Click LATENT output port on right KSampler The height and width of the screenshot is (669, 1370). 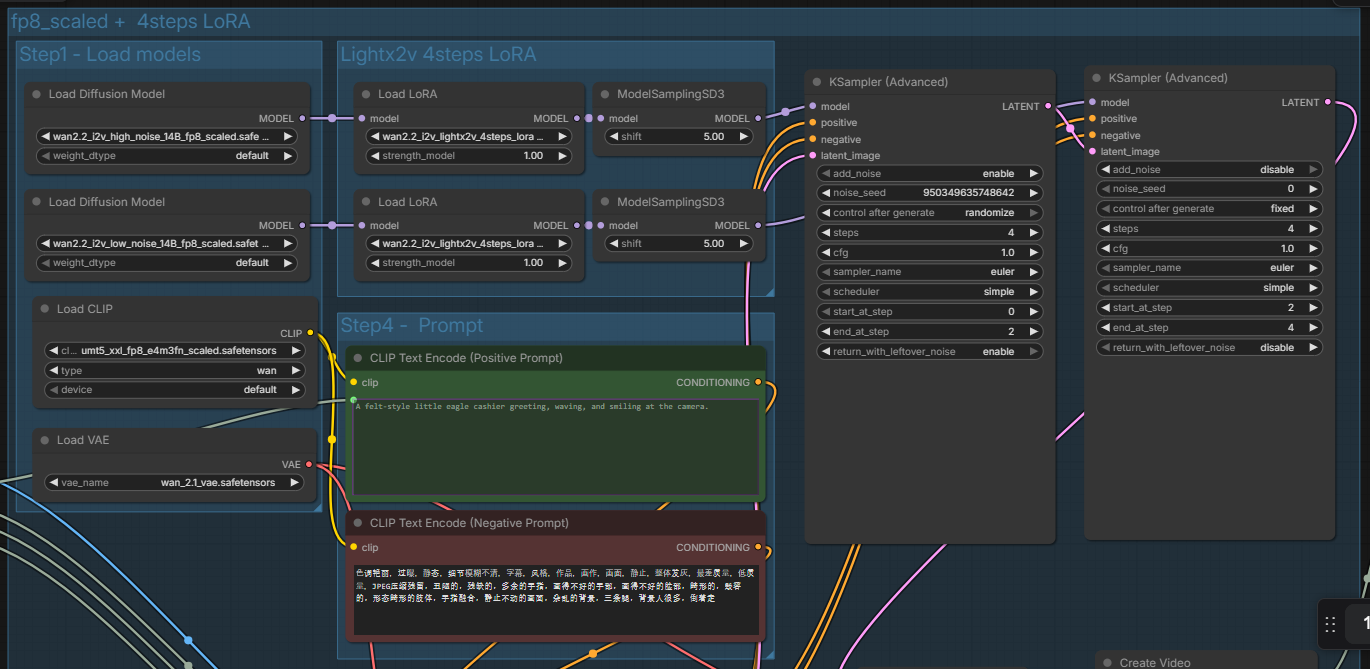pyautogui.click(x=1328, y=102)
